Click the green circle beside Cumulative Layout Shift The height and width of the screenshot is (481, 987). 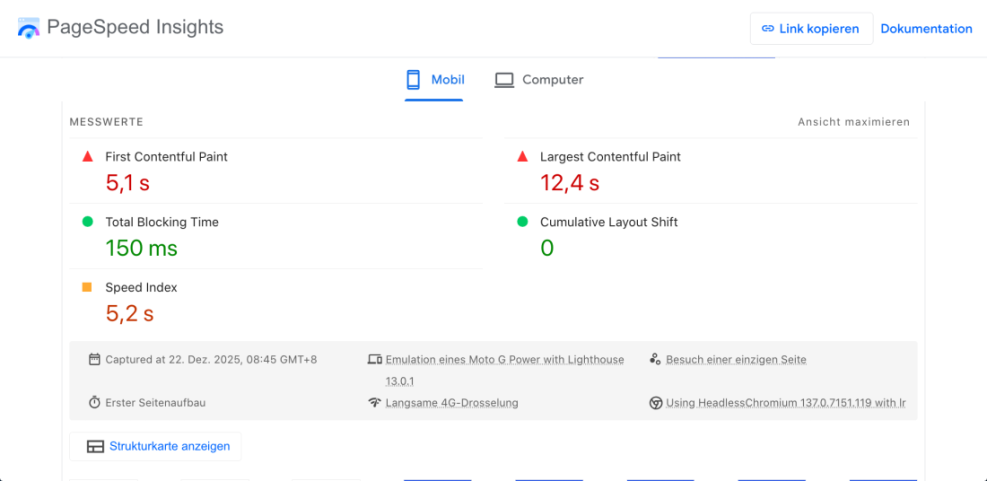pyautogui.click(x=522, y=222)
